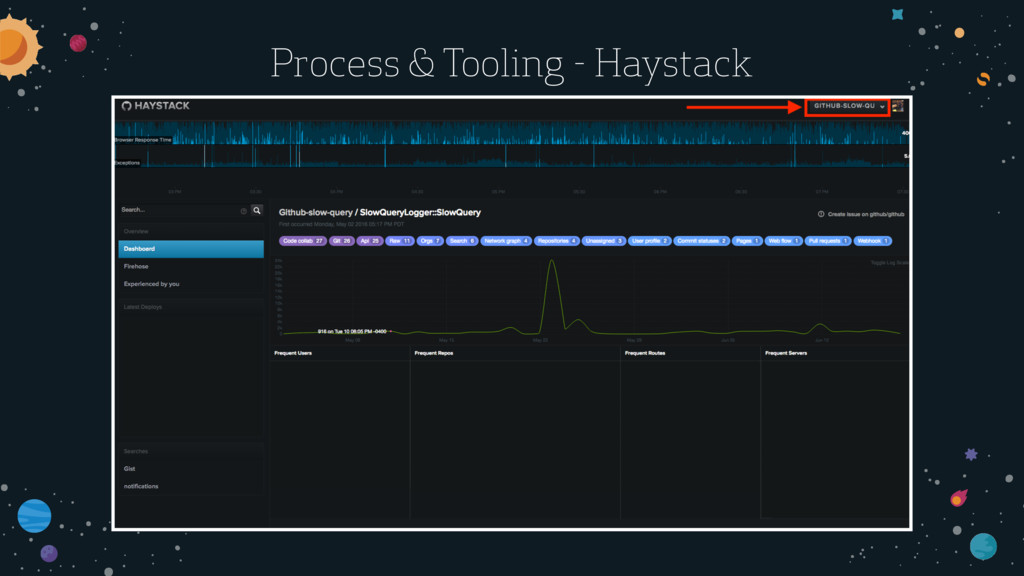The image size is (1024, 576).
Task: Click the Frequent Servers column header
Action: click(786, 353)
